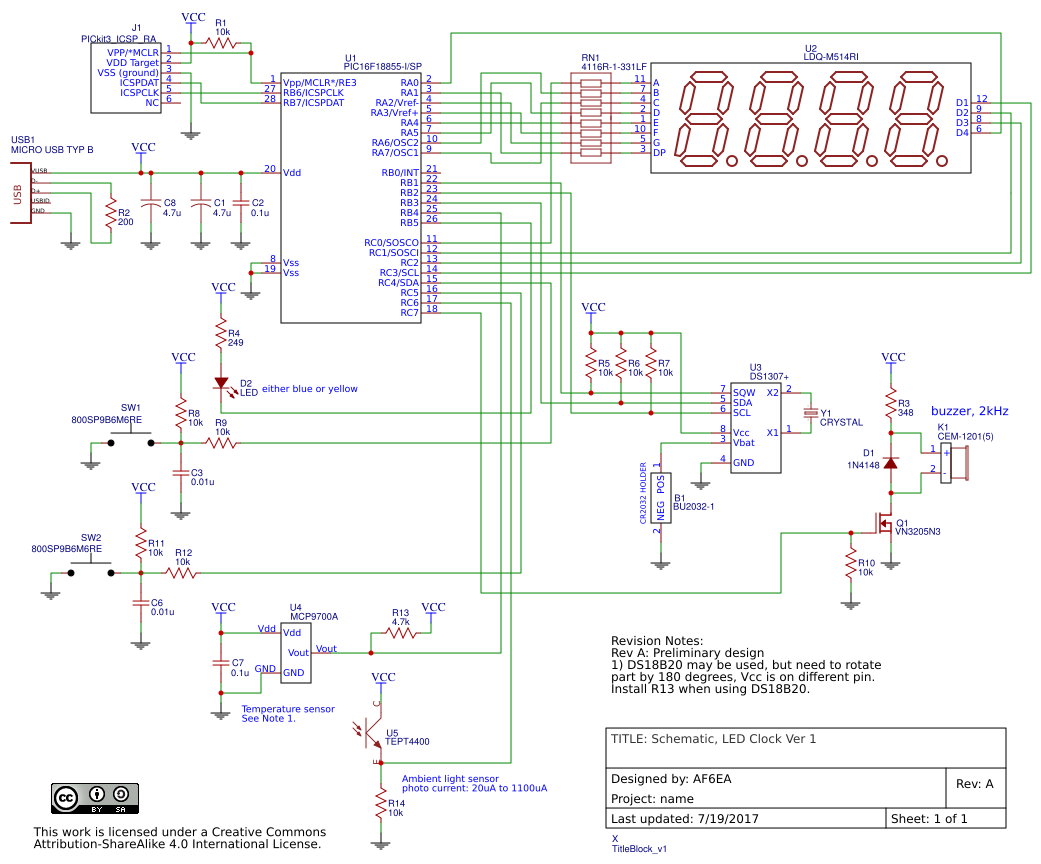Select the RA6/OSC2 pin label

pyautogui.click(x=395, y=142)
